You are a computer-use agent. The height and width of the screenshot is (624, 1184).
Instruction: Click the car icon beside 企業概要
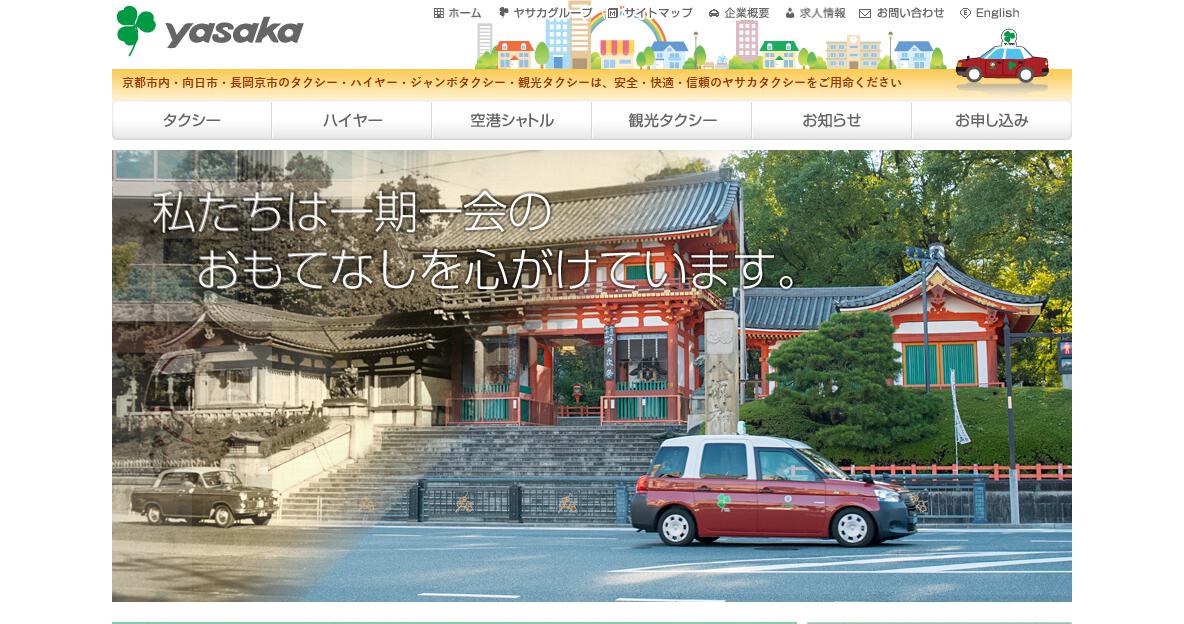[714, 13]
